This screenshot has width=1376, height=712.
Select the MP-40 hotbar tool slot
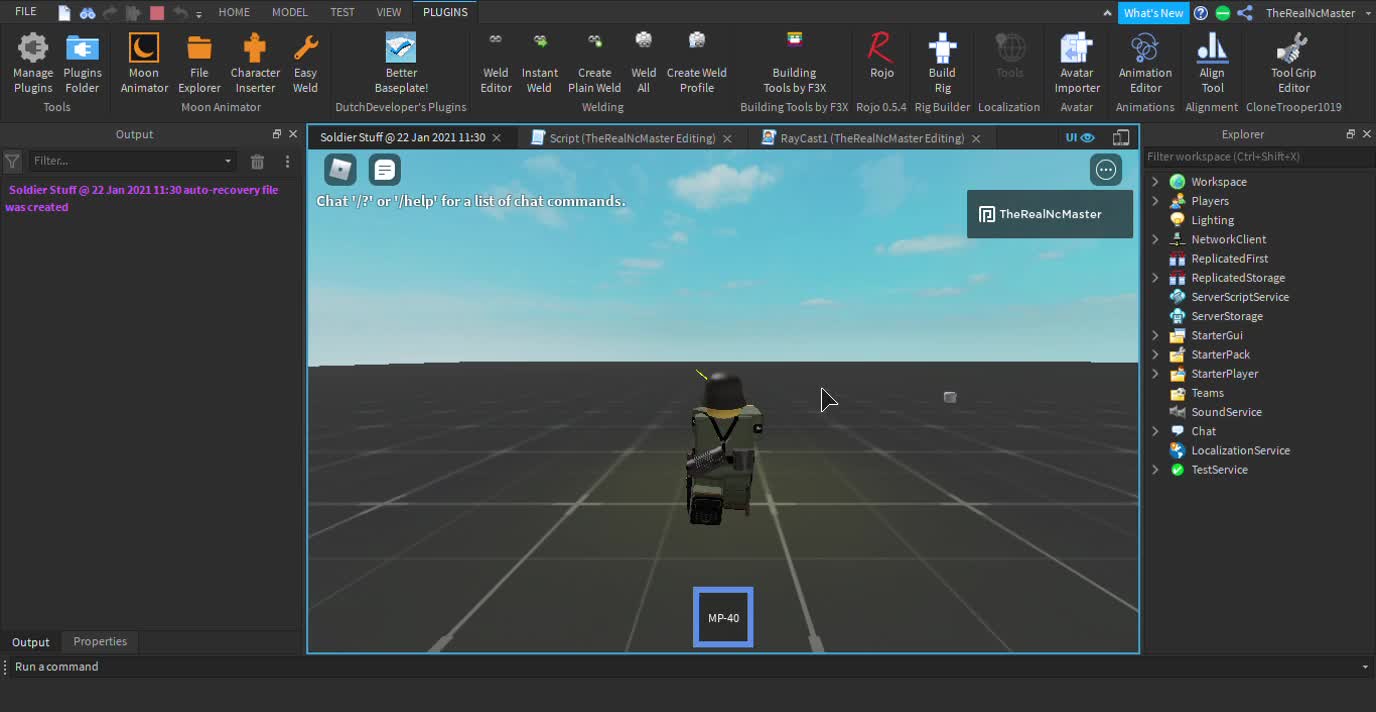(x=723, y=617)
